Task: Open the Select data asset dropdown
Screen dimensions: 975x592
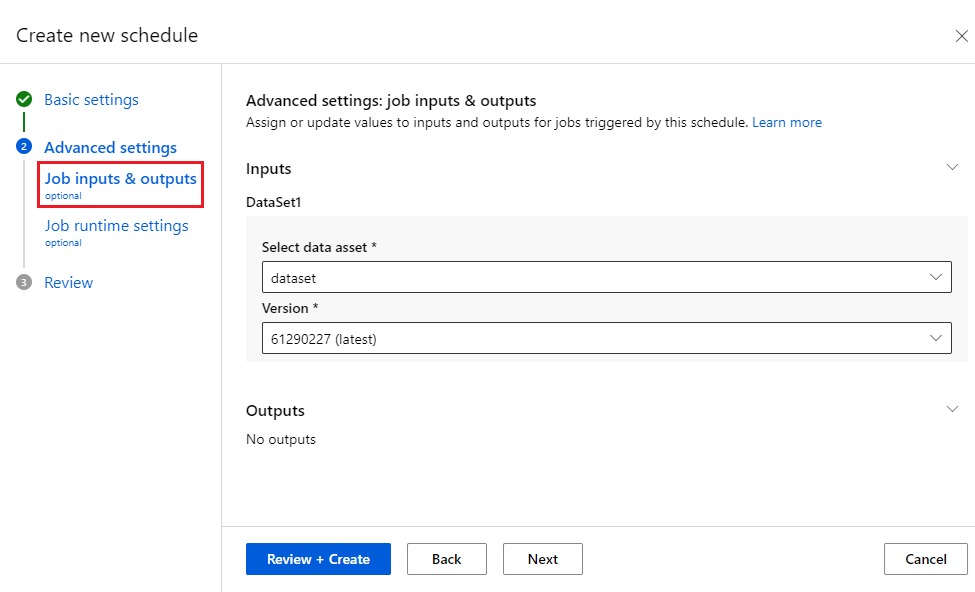Action: tap(606, 277)
